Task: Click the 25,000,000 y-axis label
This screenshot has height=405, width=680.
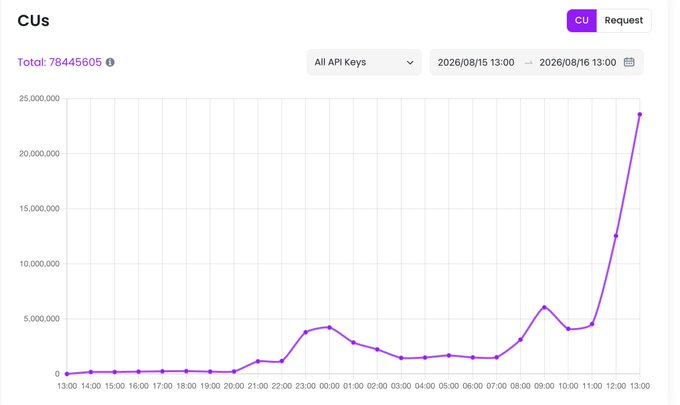Action: (39, 98)
